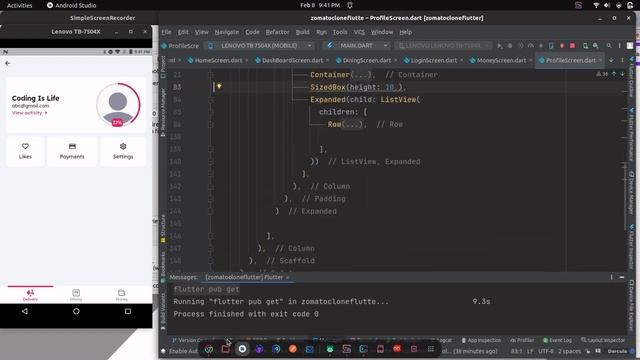Open the mail client from the dock
This screenshot has height=360, width=640.
point(309,349)
